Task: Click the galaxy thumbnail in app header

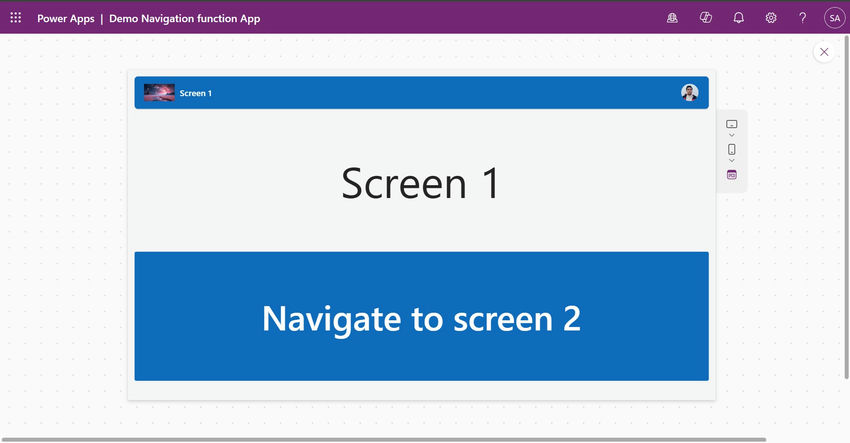Action: click(x=159, y=93)
